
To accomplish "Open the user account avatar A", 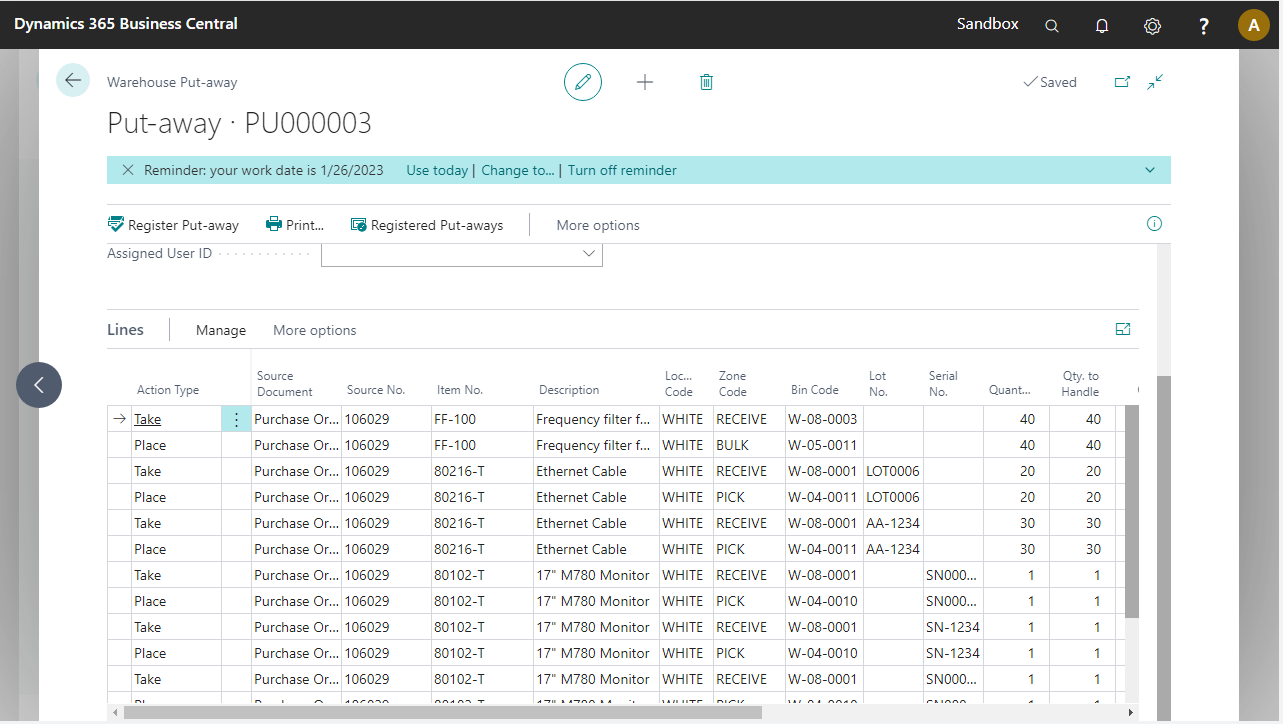I will (1254, 25).
